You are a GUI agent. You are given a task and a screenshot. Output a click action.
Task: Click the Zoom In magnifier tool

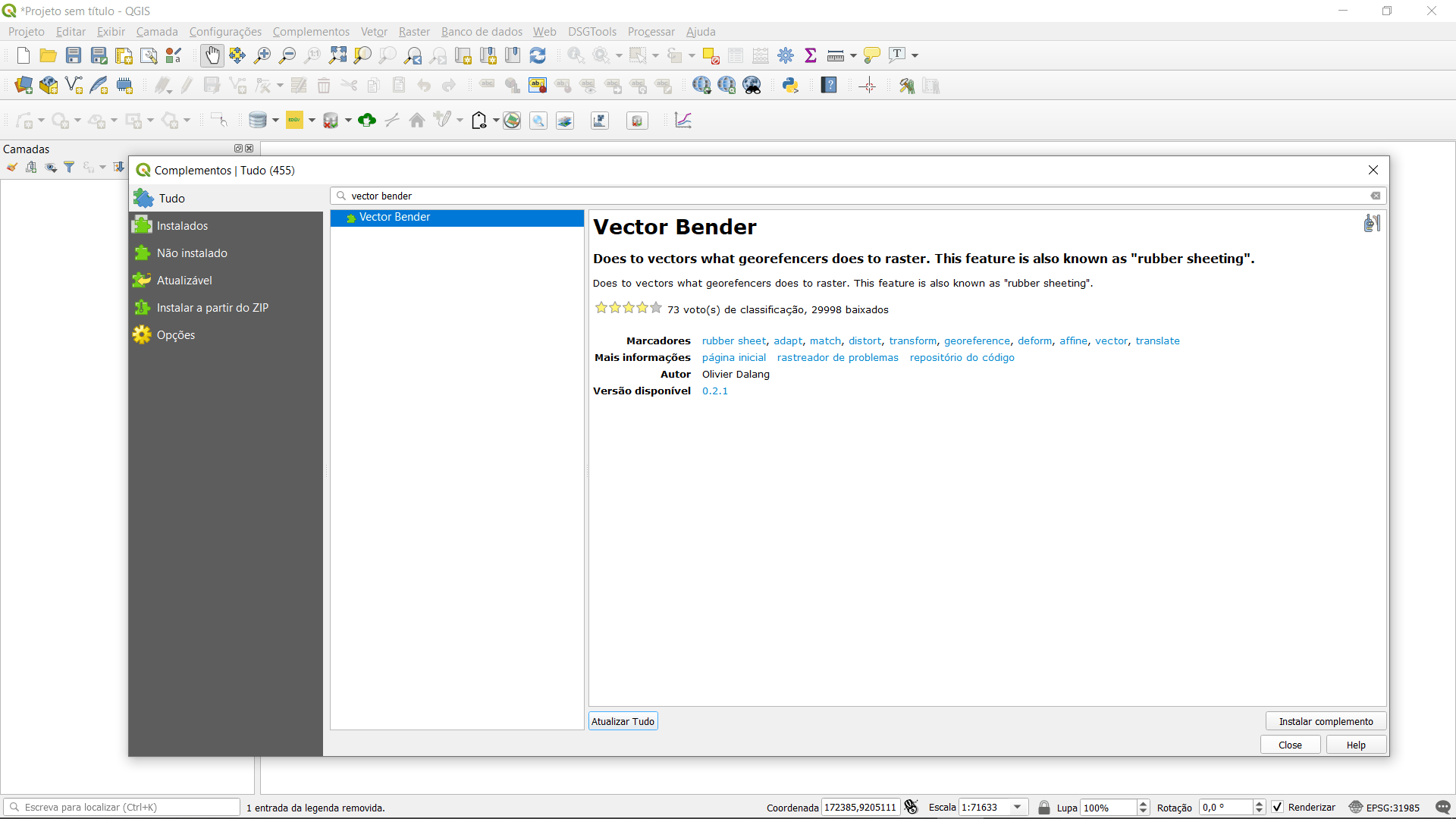point(262,55)
